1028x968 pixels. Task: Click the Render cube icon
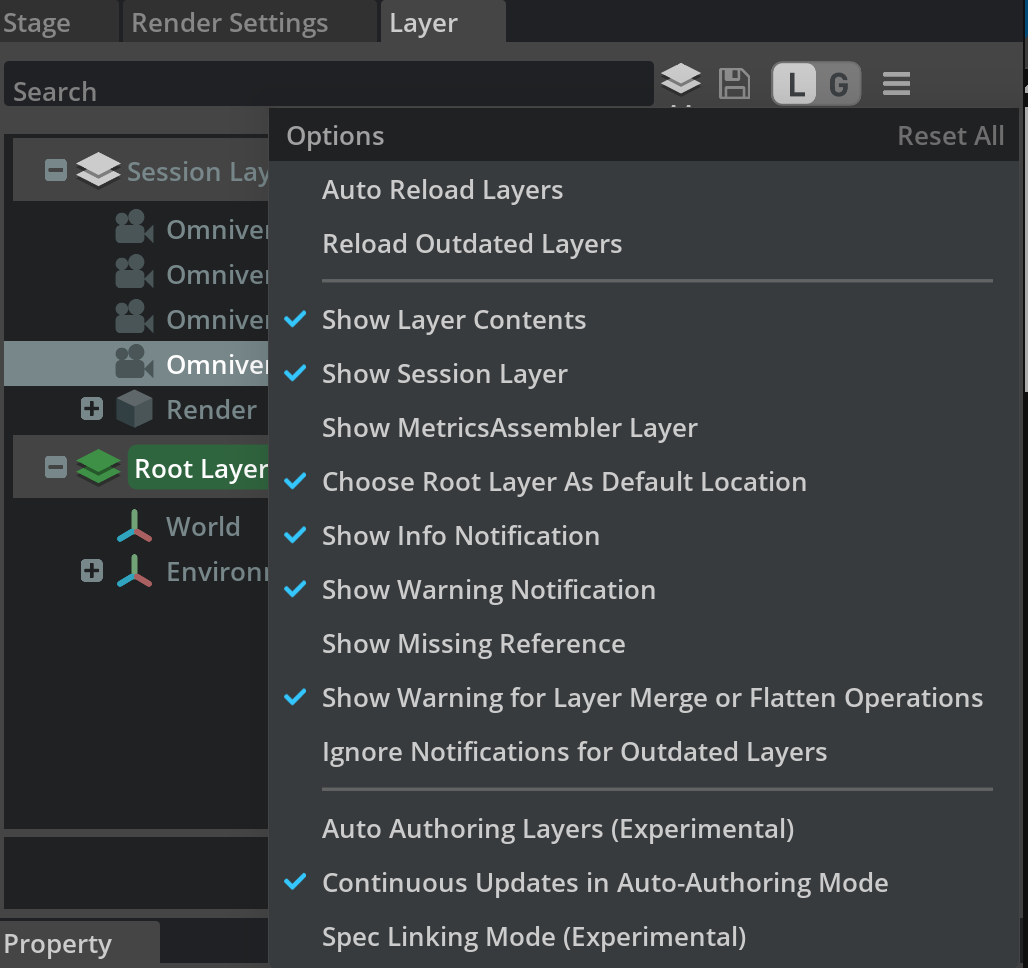click(x=134, y=410)
